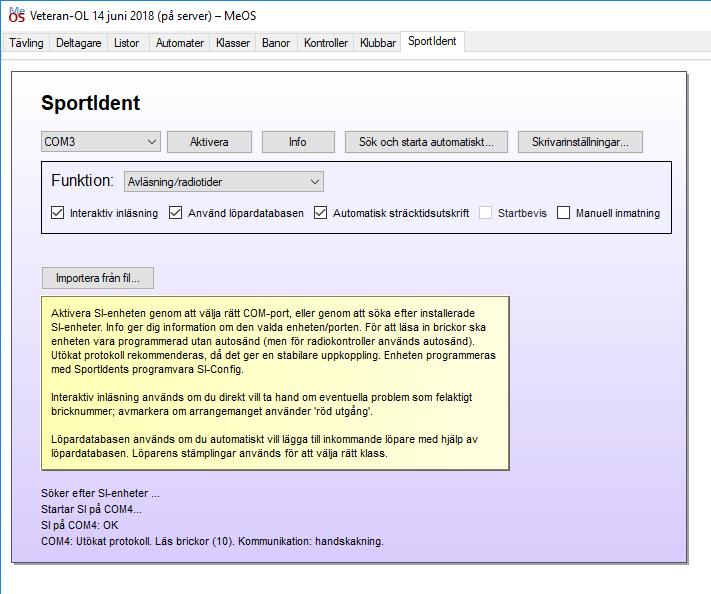
Task: Switch to the Banor tab
Action: click(276, 43)
